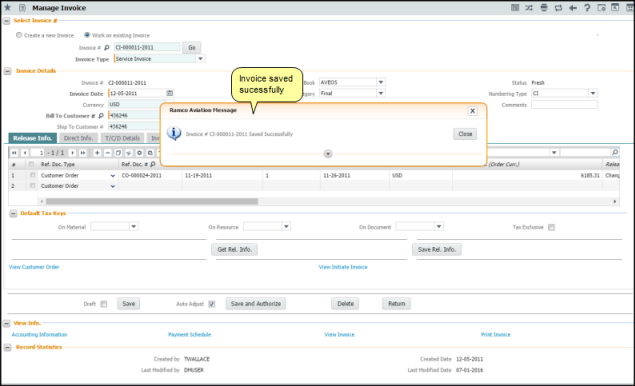Collapse the Record Statistics section
635x386 pixels.
[x=8, y=348]
